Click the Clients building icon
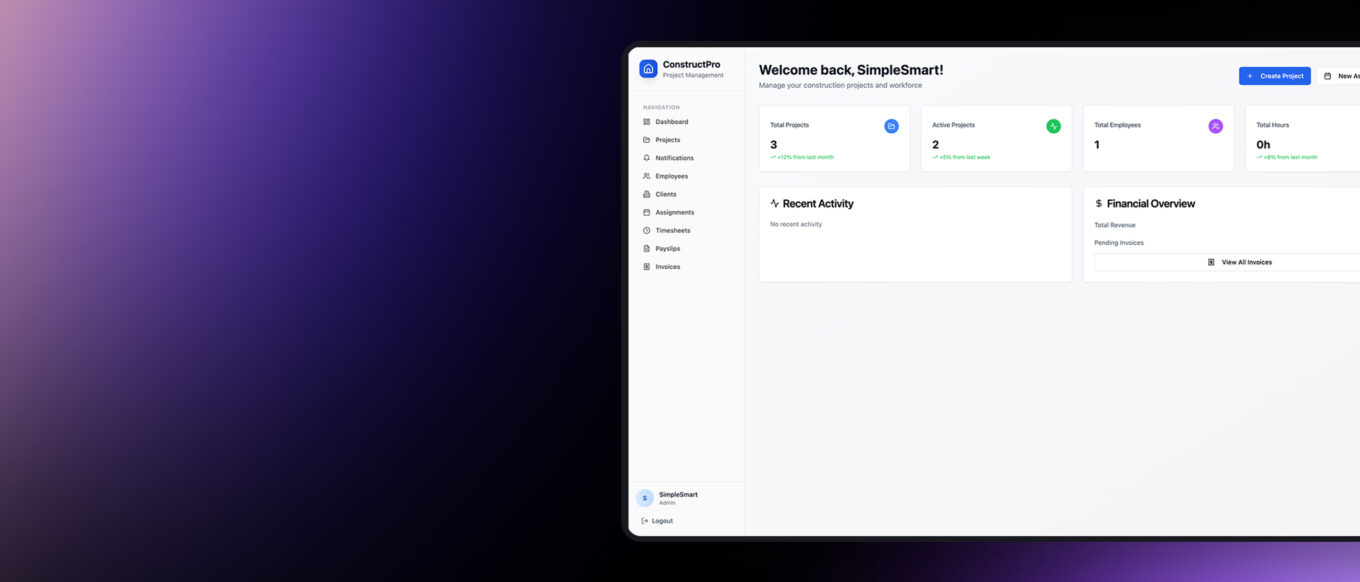This screenshot has height=582, width=1360. pos(646,195)
